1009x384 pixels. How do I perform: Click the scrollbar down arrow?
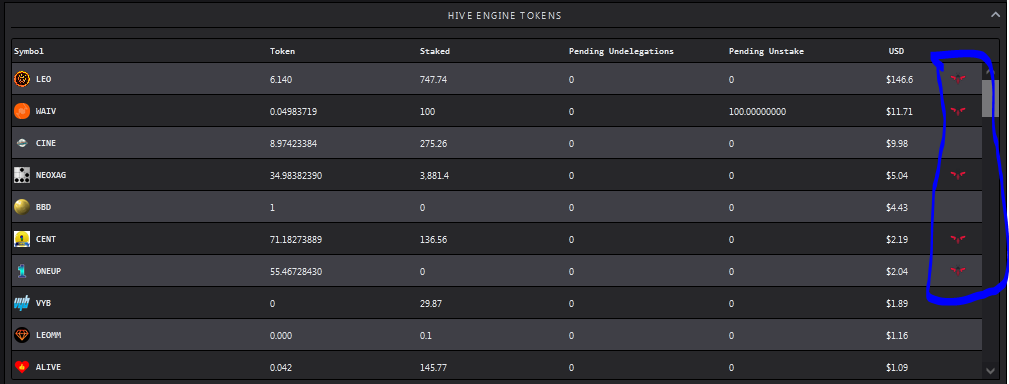(x=990, y=370)
